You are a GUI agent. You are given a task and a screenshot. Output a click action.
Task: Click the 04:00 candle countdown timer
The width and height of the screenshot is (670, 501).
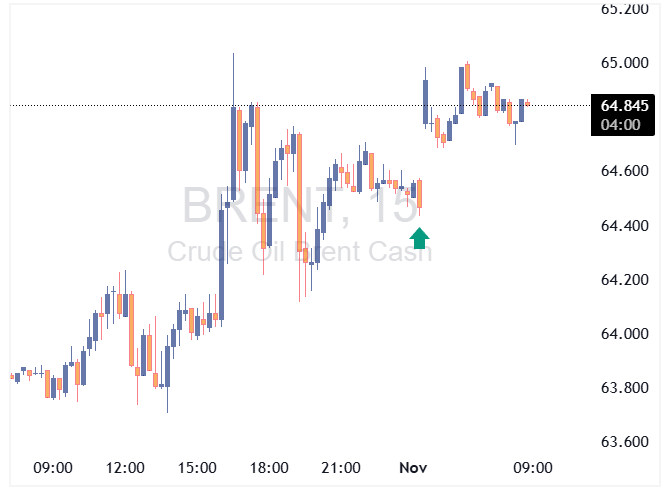620,124
